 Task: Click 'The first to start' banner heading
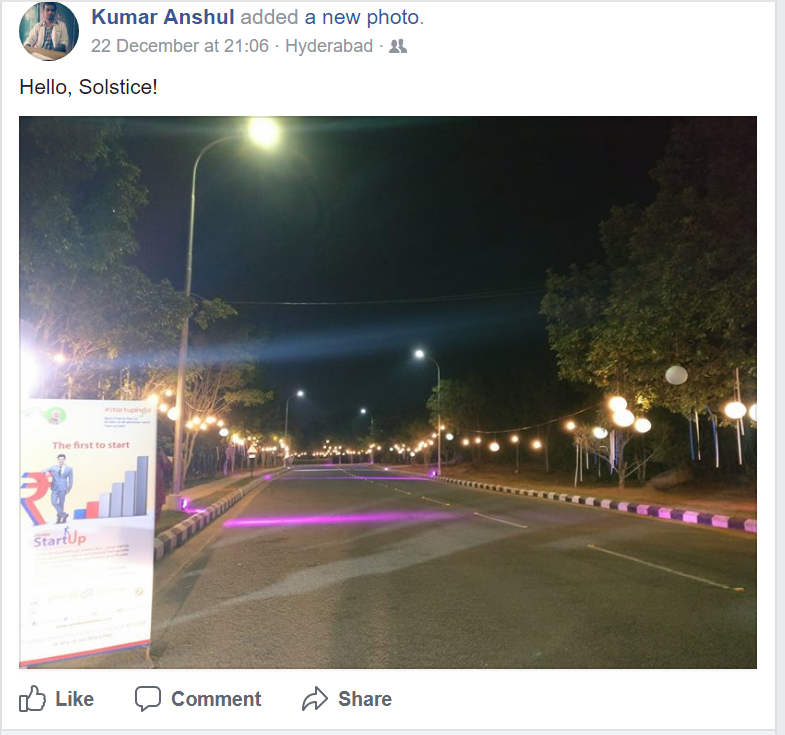(91, 445)
